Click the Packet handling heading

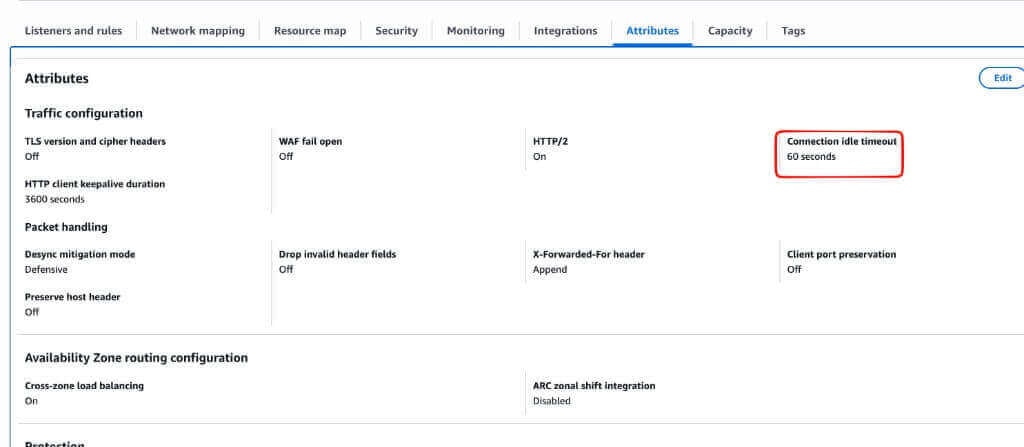click(x=66, y=227)
